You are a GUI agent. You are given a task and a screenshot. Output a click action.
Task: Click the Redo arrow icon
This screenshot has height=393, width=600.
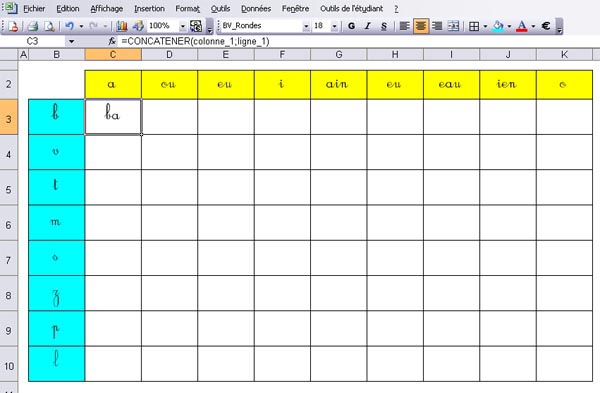click(x=93, y=26)
